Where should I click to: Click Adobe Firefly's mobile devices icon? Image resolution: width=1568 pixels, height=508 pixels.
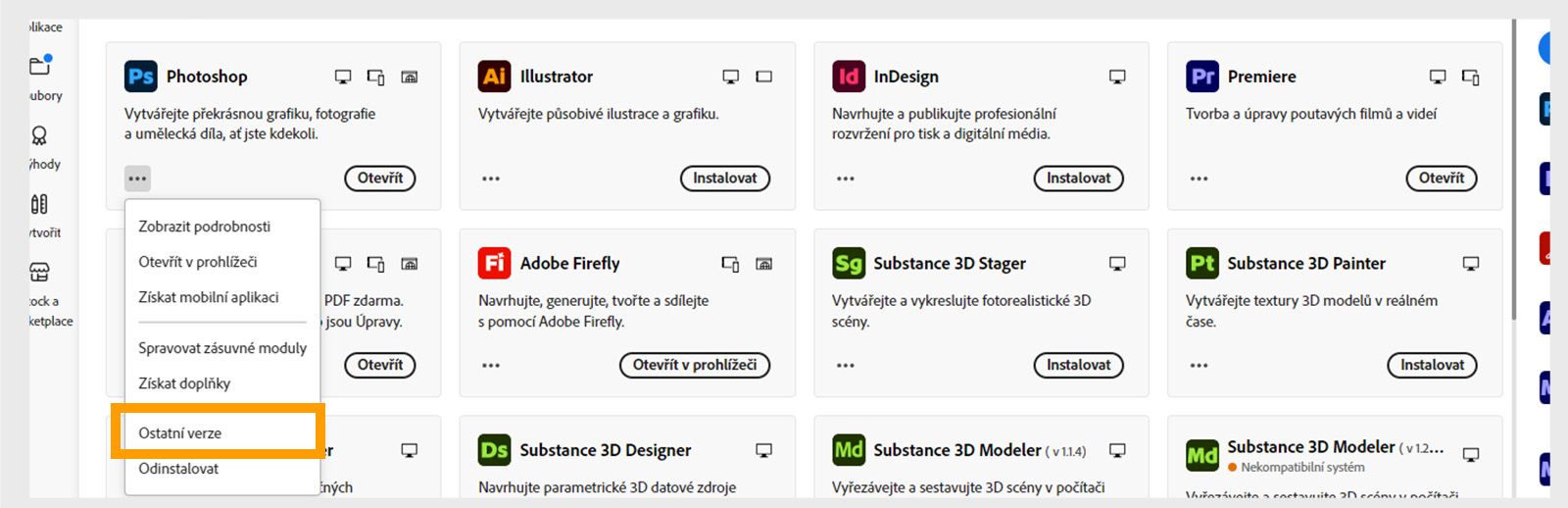point(730,264)
